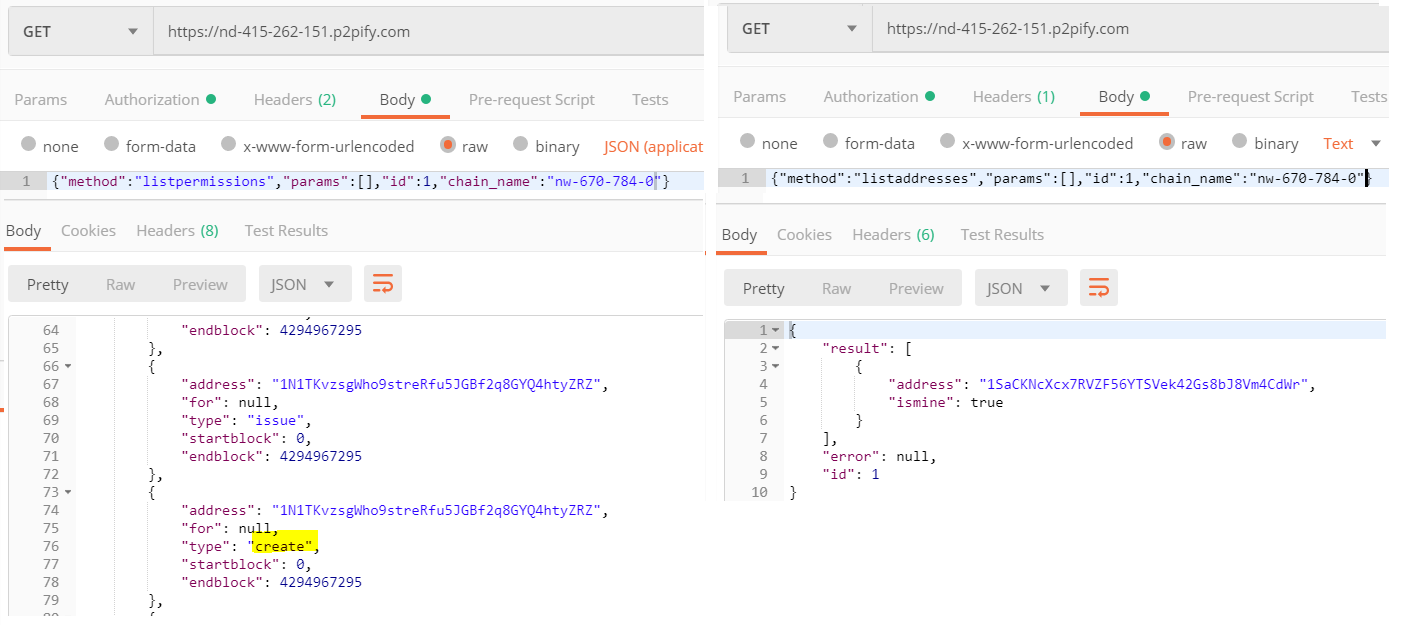Select x-www-form-urlencoded radio in right window
Screen dimensions: 1405x636
coord(948,142)
